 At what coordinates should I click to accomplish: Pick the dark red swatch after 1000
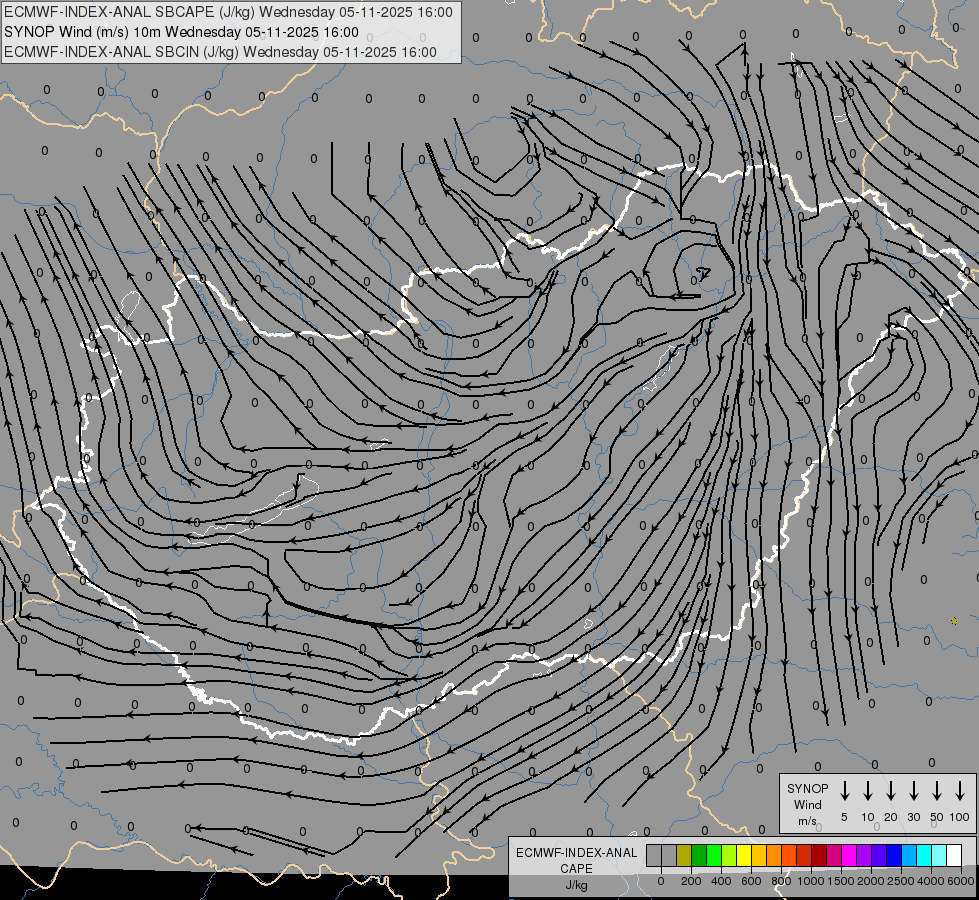819,855
